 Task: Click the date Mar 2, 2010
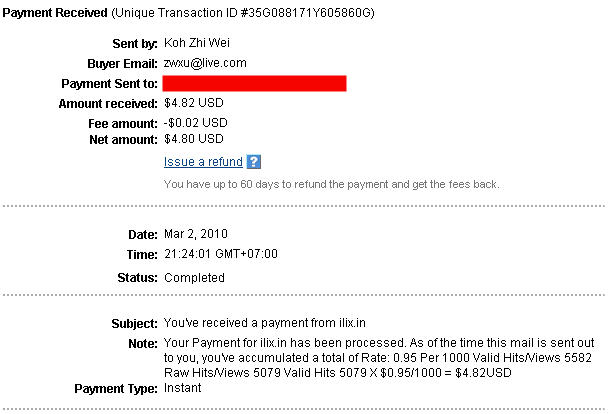coord(196,234)
